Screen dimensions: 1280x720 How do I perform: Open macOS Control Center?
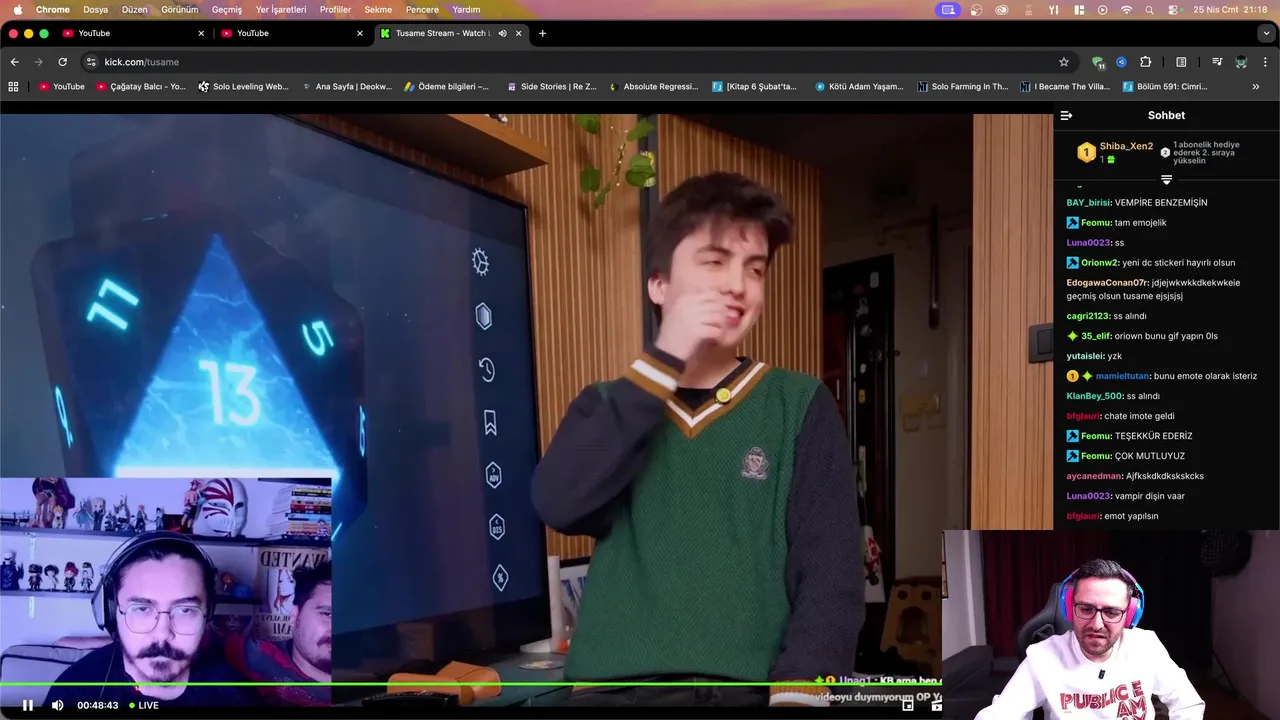click(x=1172, y=9)
